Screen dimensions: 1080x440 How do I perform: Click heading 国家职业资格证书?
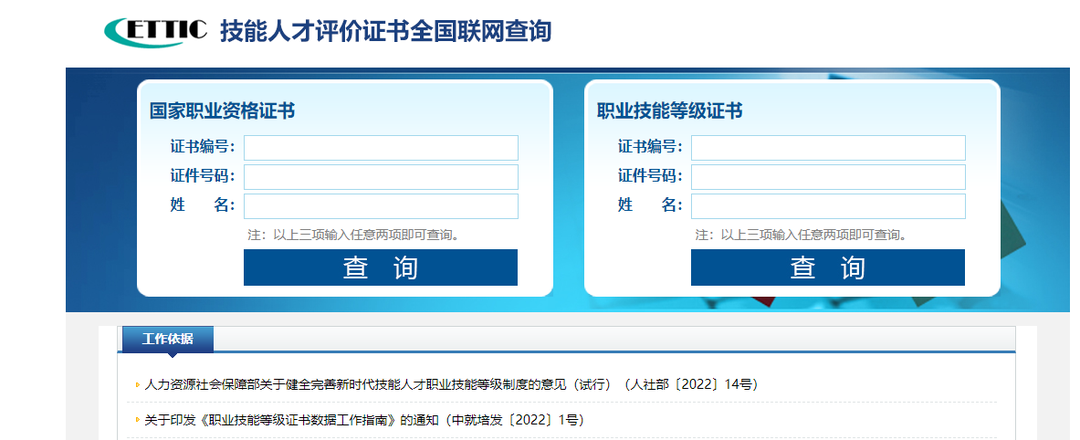[222, 111]
